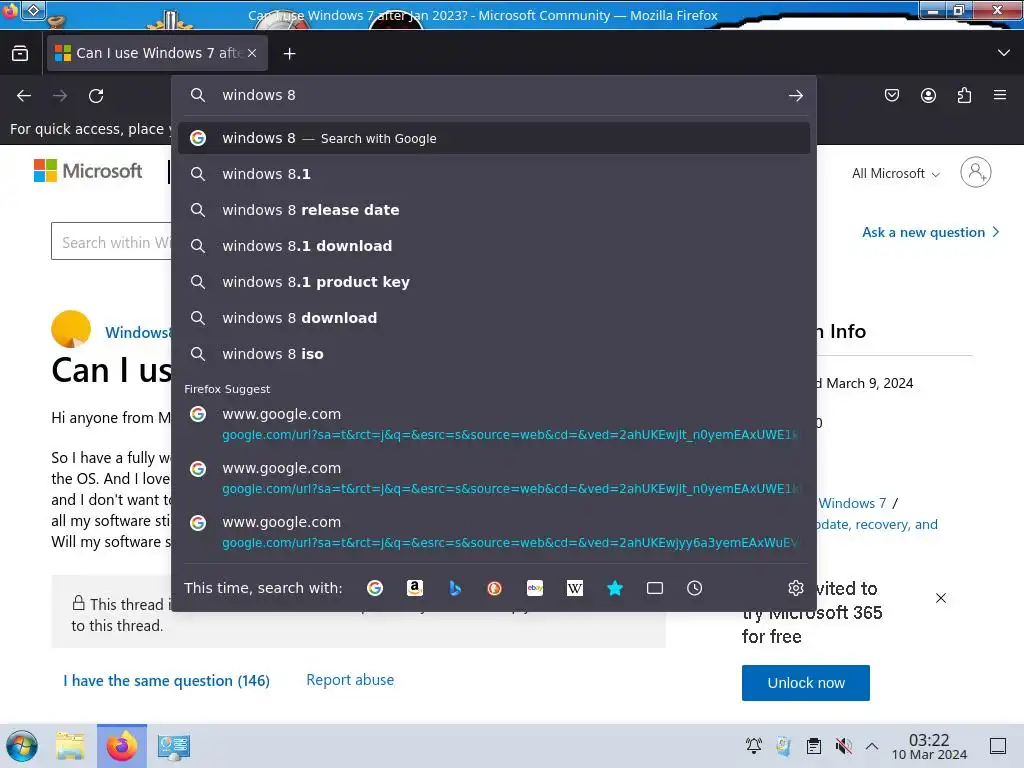Open file manager from taskbar
The width and height of the screenshot is (1024, 768).
(x=70, y=746)
